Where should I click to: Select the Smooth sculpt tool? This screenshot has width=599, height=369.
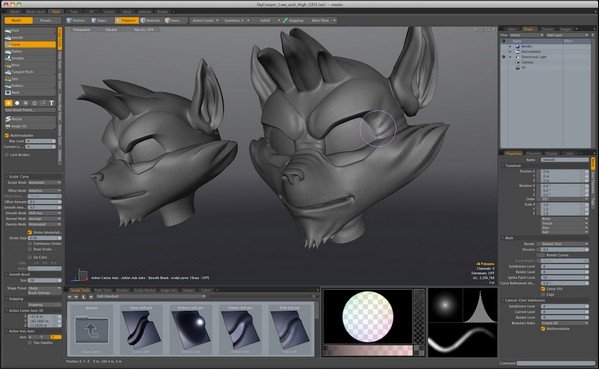30,37
